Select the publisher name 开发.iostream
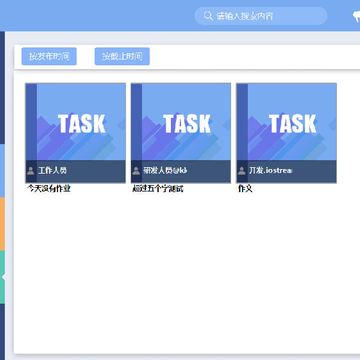This screenshot has width=360, height=360. (x=270, y=171)
